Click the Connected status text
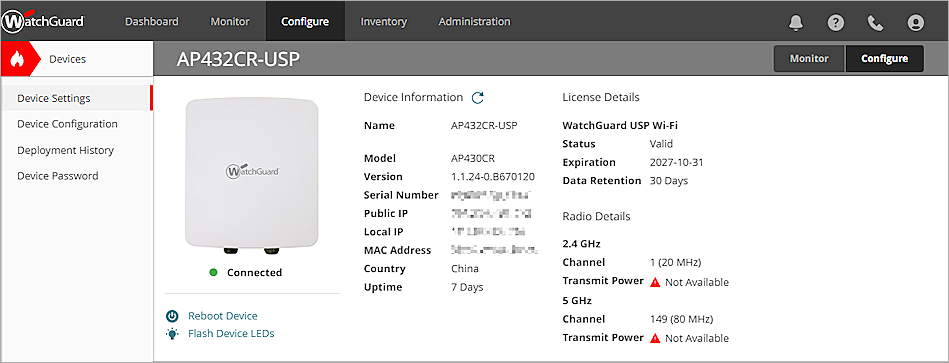The width and height of the screenshot is (949, 363). (x=254, y=272)
